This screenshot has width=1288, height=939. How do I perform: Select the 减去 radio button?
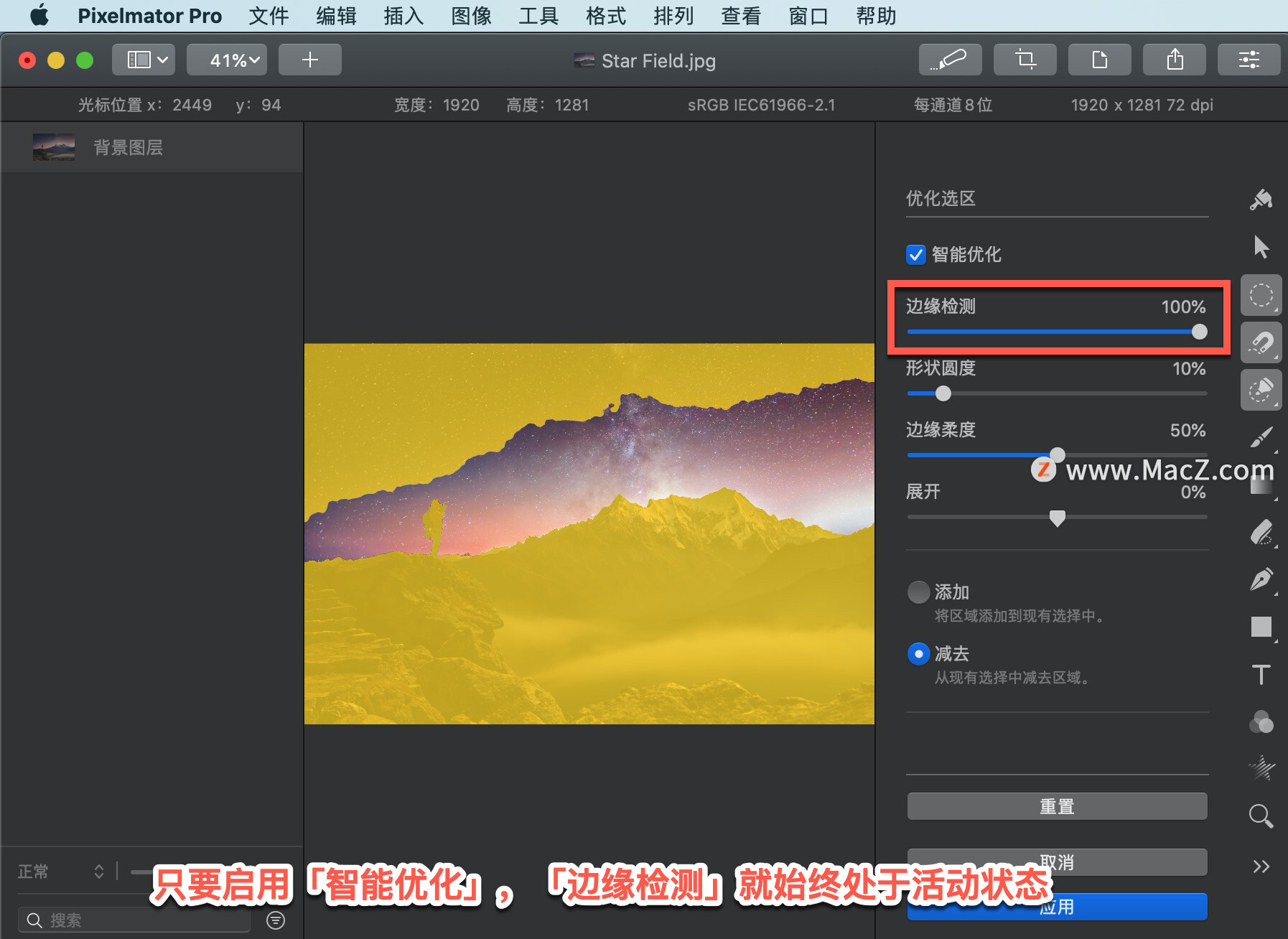919,654
